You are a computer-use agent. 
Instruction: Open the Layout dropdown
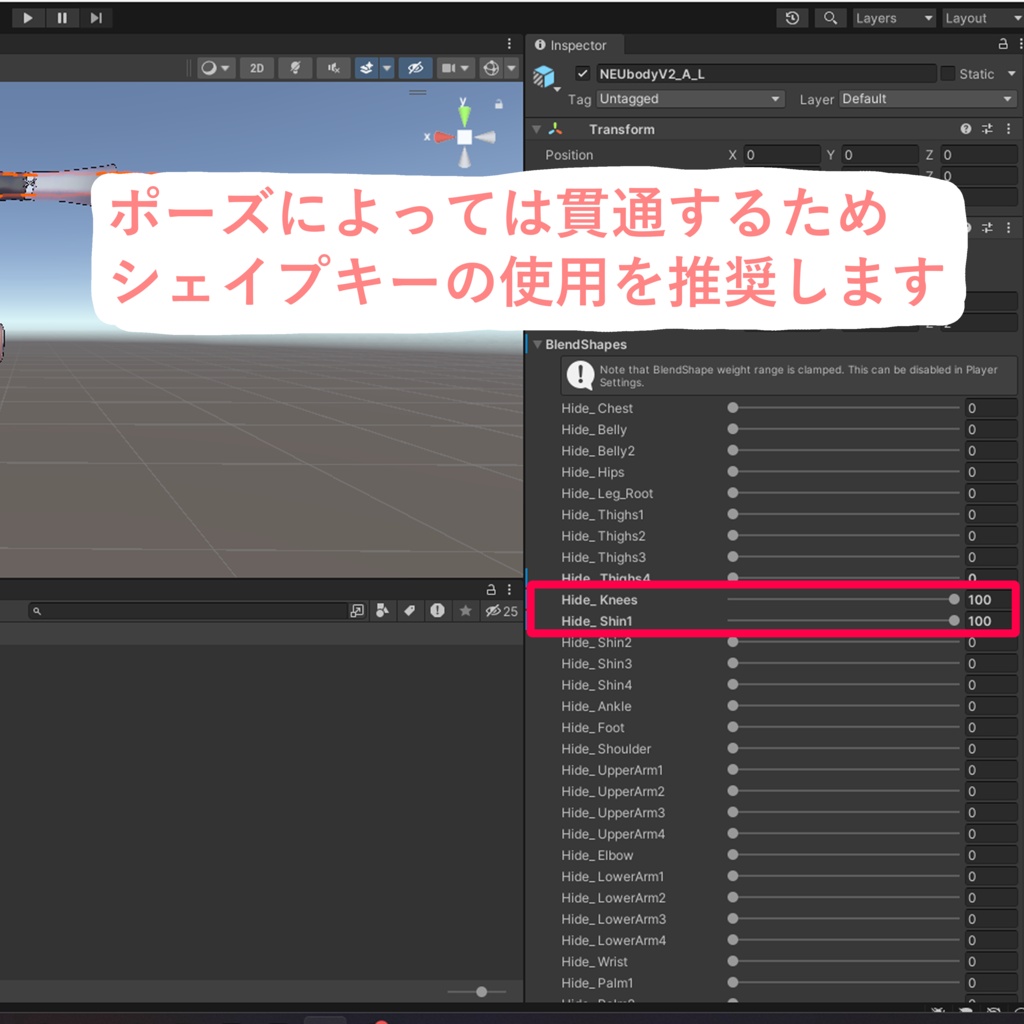pos(982,18)
